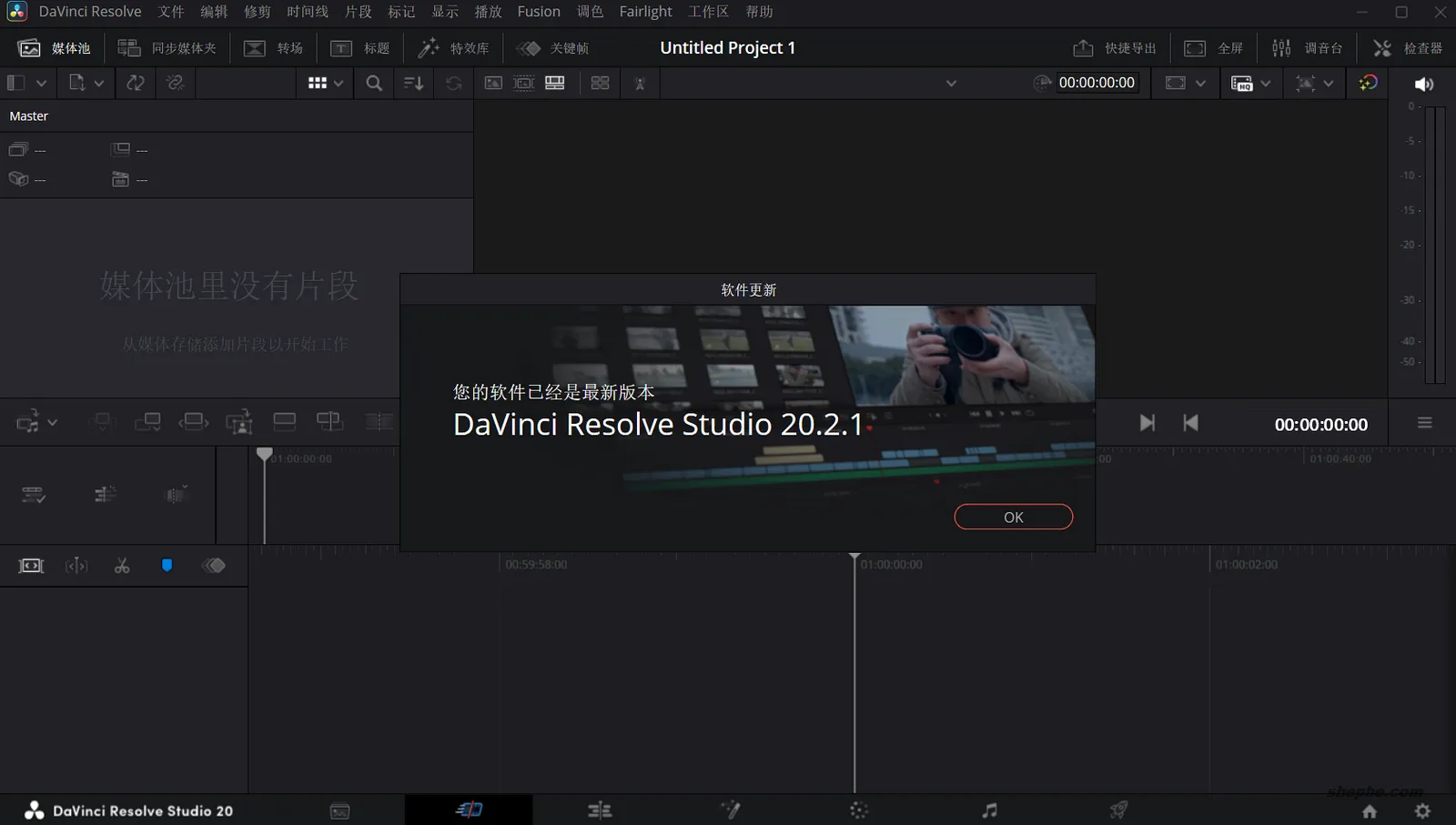Click OK in the software update dialog
Viewport: 1456px width, 825px height.
1013,517
